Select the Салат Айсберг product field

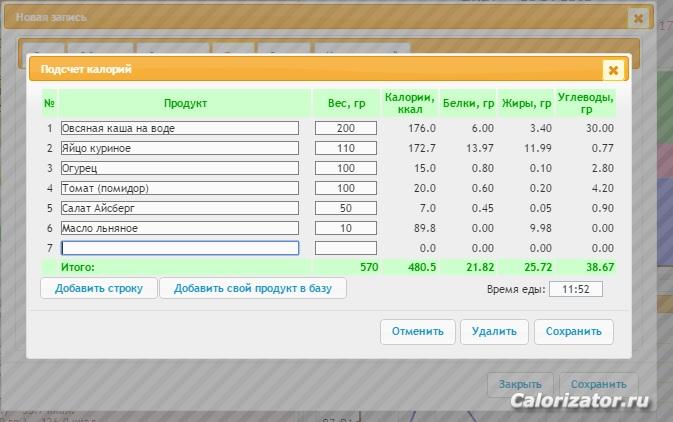tap(180, 208)
